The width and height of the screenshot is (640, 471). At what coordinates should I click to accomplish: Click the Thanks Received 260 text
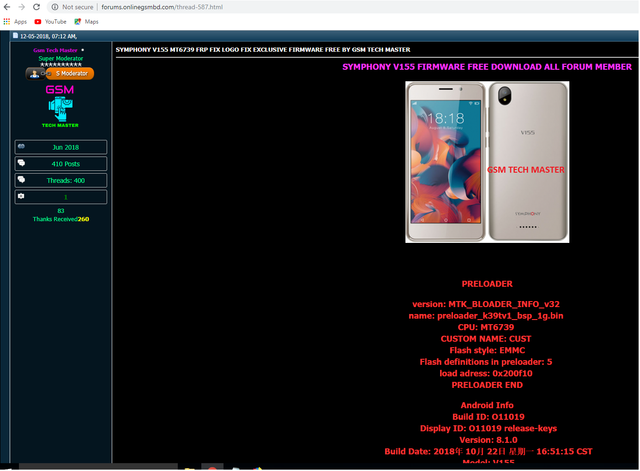pos(61,219)
